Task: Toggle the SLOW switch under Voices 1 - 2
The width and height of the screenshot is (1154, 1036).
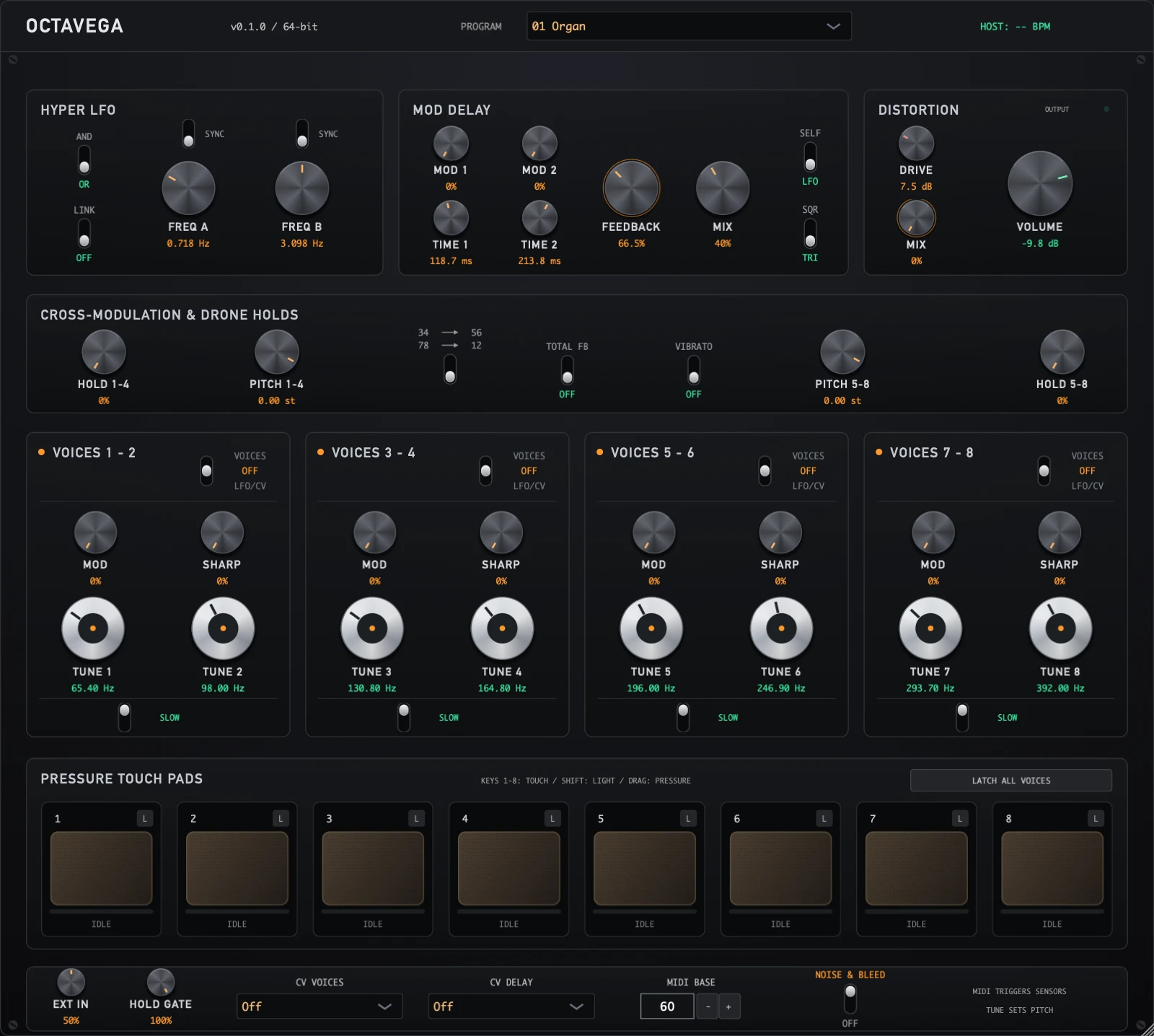Action: (125, 717)
